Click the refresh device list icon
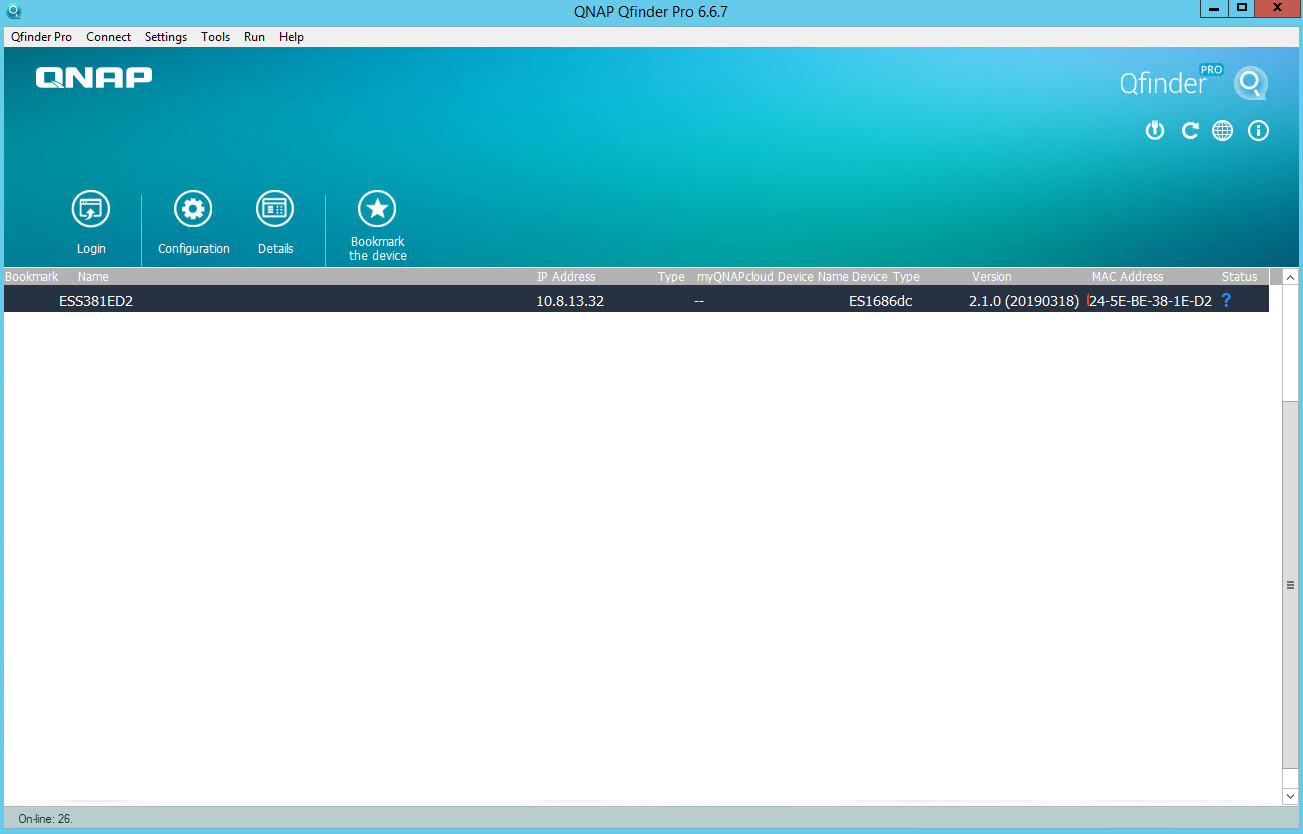The height and width of the screenshot is (834, 1303). 1189,131
